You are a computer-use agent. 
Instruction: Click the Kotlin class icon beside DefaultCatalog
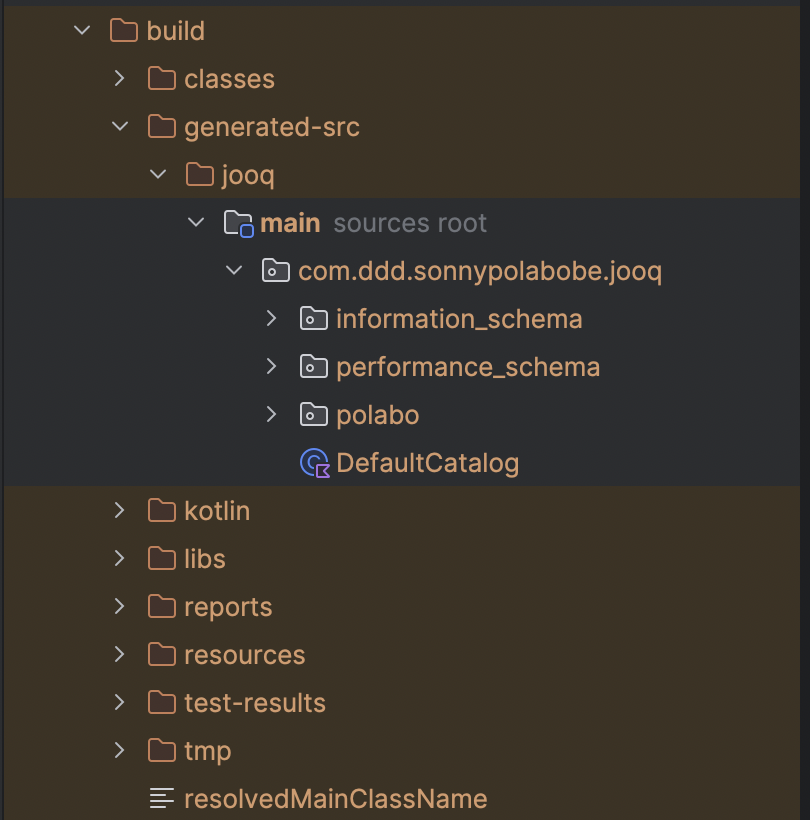click(x=314, y=462)
